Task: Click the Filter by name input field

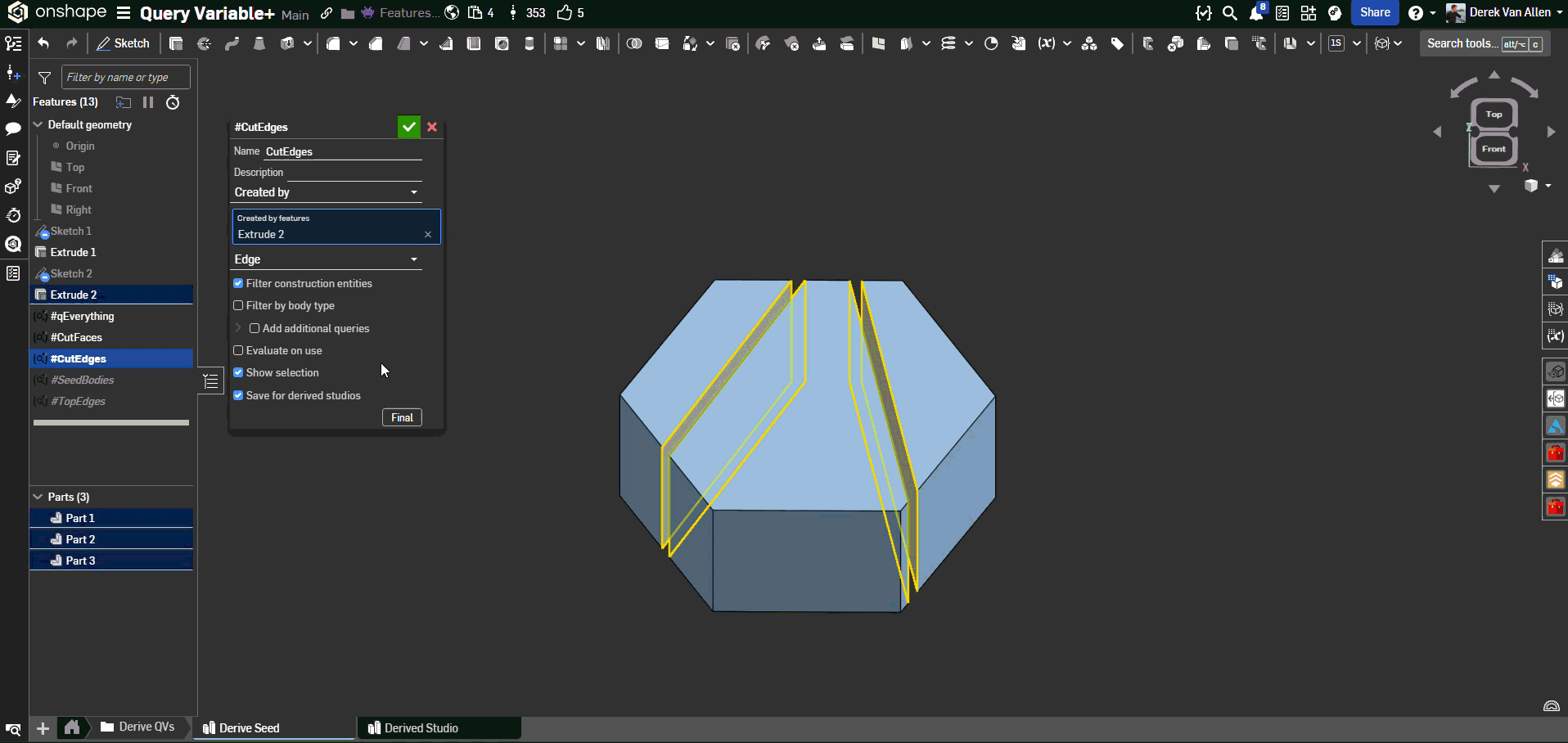Action: (125, 77)
